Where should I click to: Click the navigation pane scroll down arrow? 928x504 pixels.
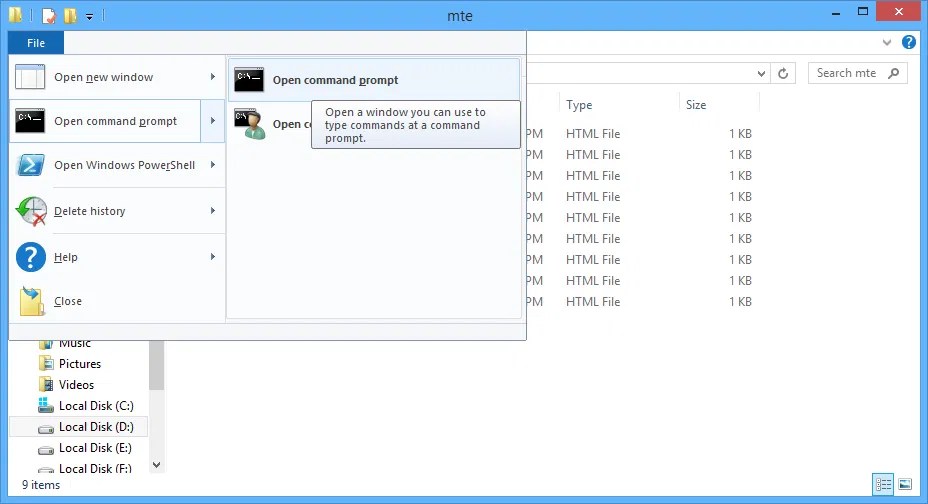pyautogui.click(x=156, y=465)
